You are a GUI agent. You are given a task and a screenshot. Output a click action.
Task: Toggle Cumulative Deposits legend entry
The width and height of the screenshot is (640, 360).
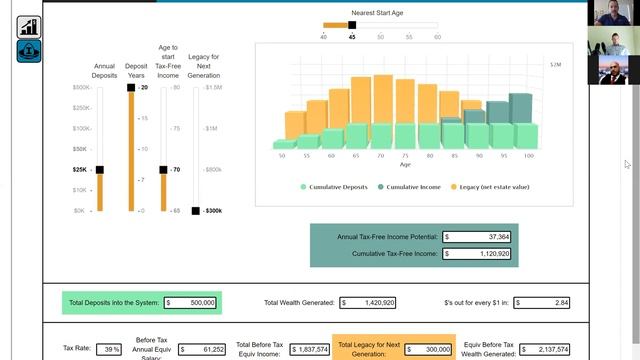pos(334,187)
